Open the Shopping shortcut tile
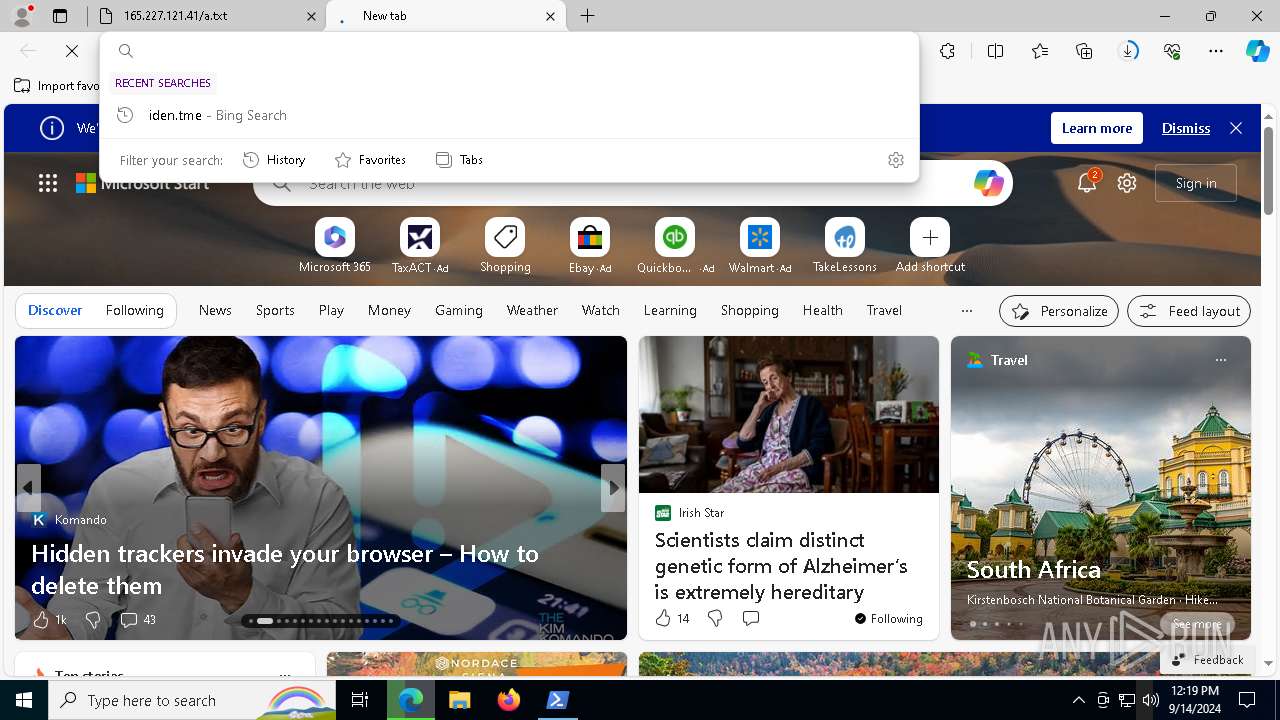This screenshot has height=720, width=1280. (x=505, y=238)
